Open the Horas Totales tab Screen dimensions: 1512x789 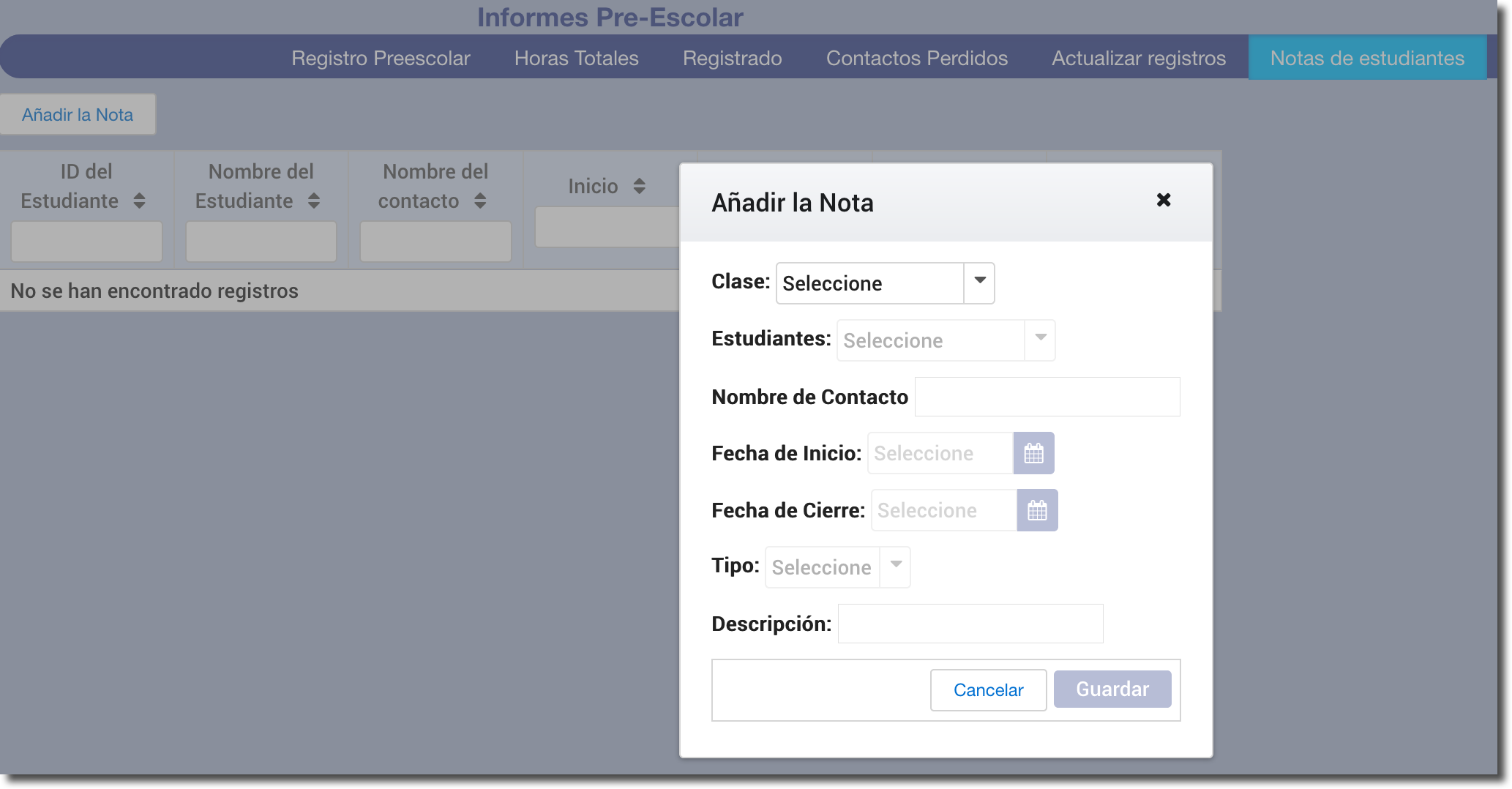[x=576, y=59]
